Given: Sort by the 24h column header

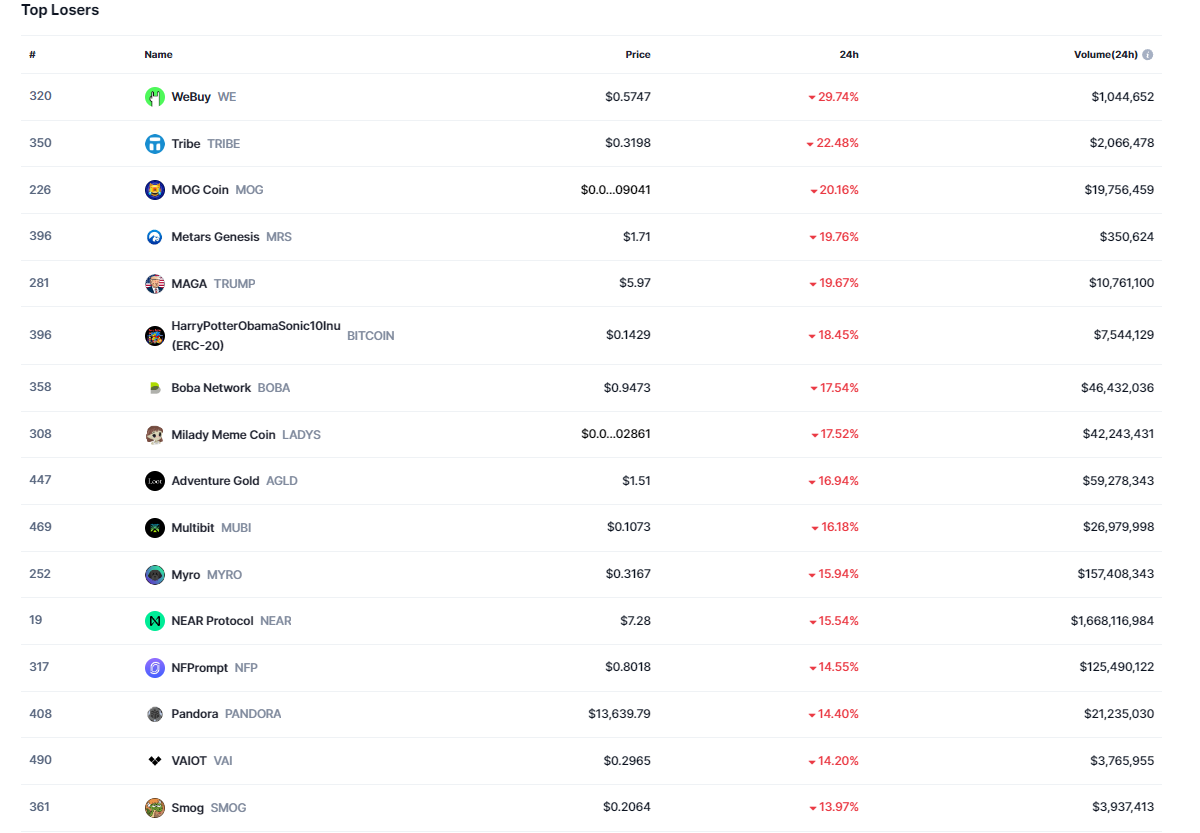Looking at the screenshot, I should point(848,55).
